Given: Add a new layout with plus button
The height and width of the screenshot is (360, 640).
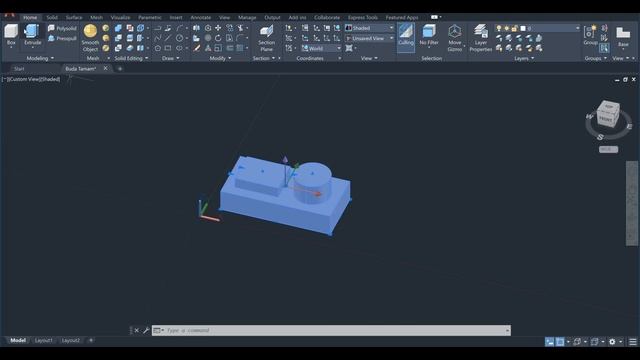Looking at the screenshot, I should [91, 340].
